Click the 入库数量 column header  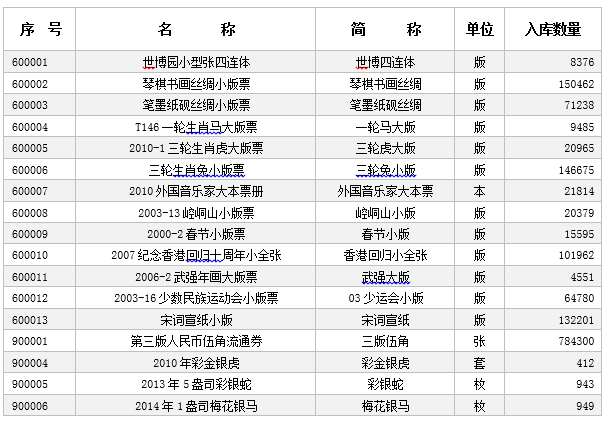click(x=553, y=29)
